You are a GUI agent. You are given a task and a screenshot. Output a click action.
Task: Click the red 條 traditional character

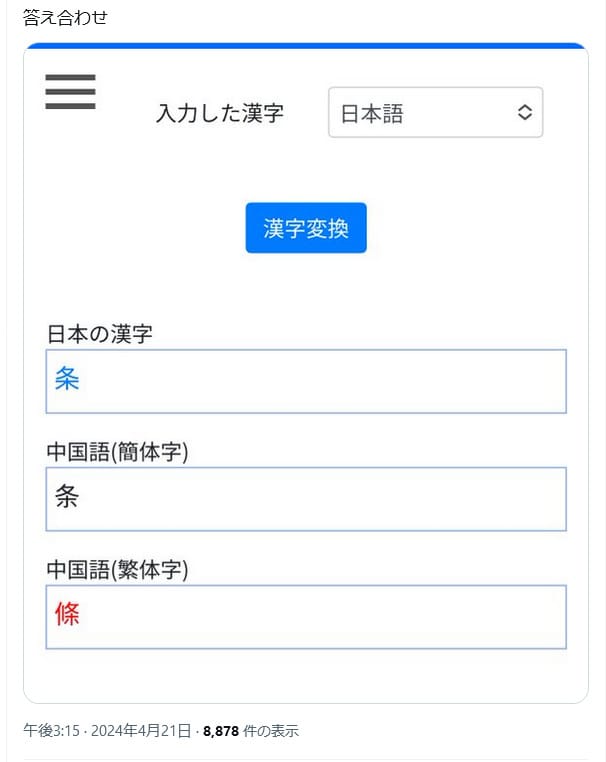click(x=67, y=614)
